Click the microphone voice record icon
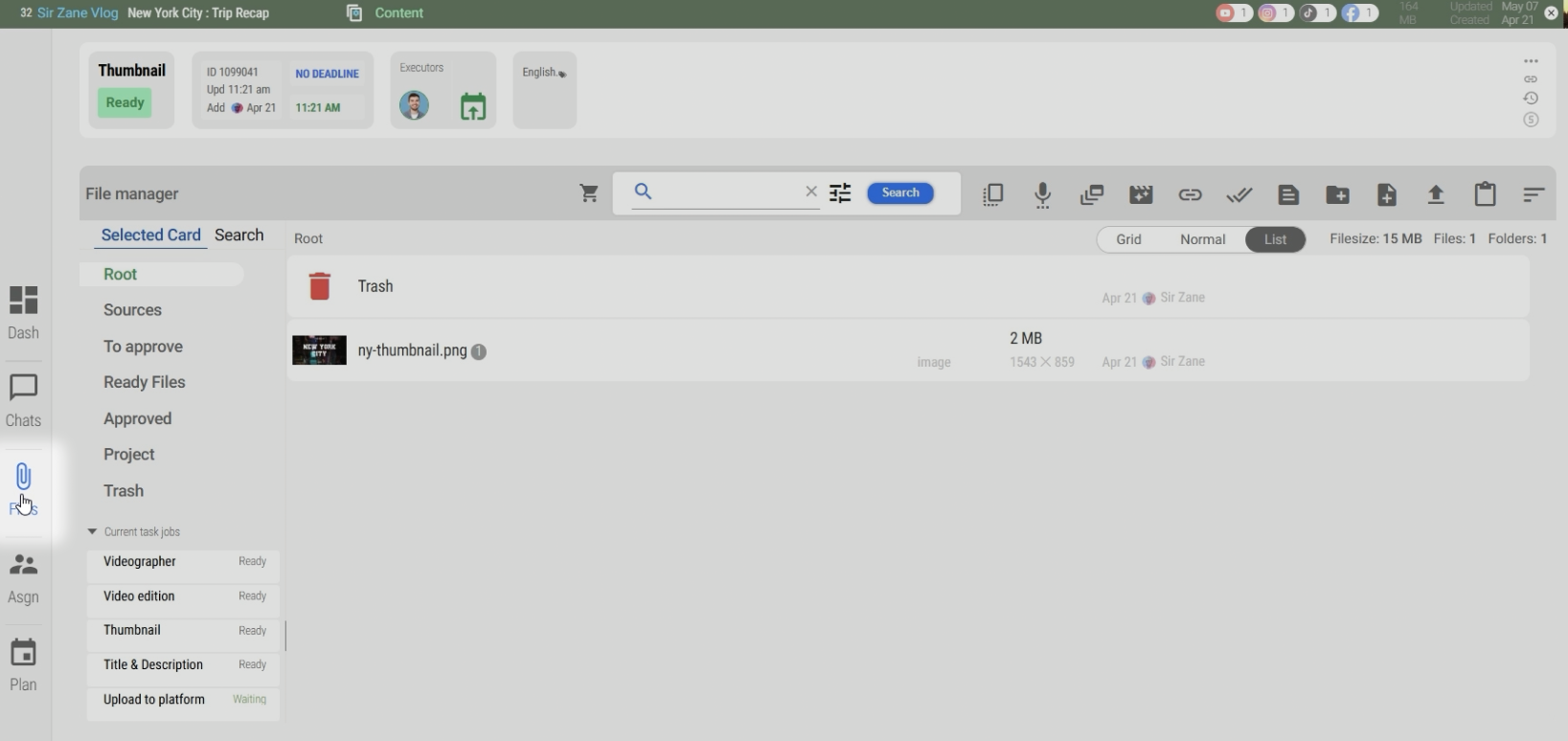This screenshot has width=1568, height=741. coord(1043,194)
